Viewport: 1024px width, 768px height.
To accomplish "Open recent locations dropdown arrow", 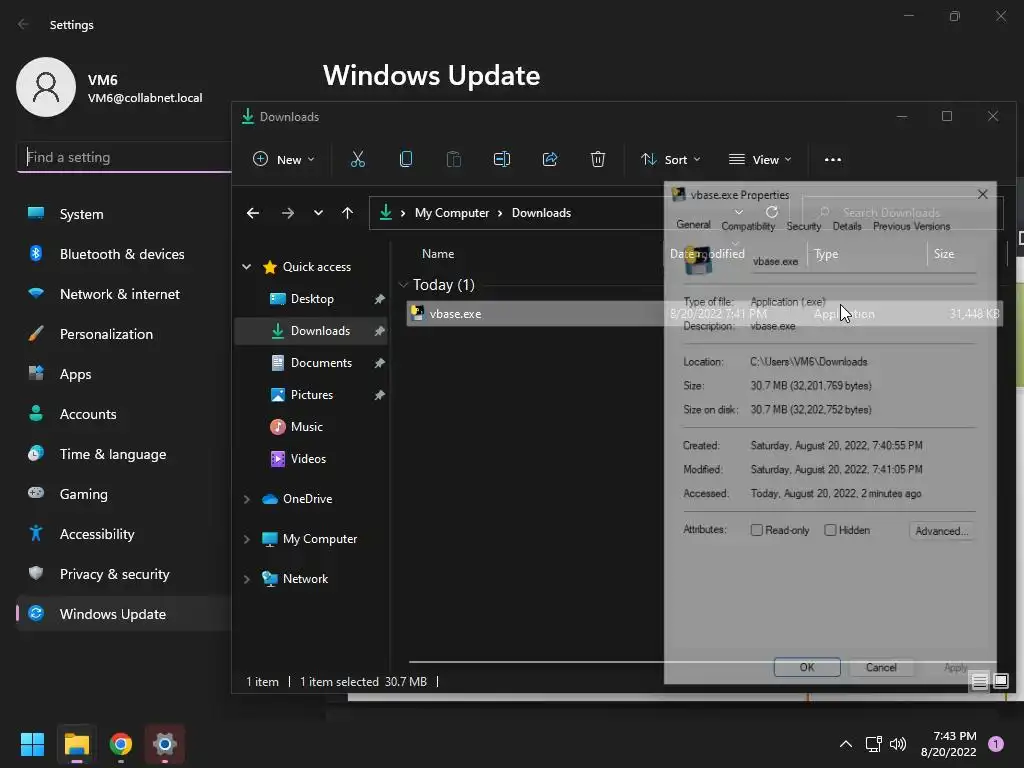I will [x=318, y=213].
